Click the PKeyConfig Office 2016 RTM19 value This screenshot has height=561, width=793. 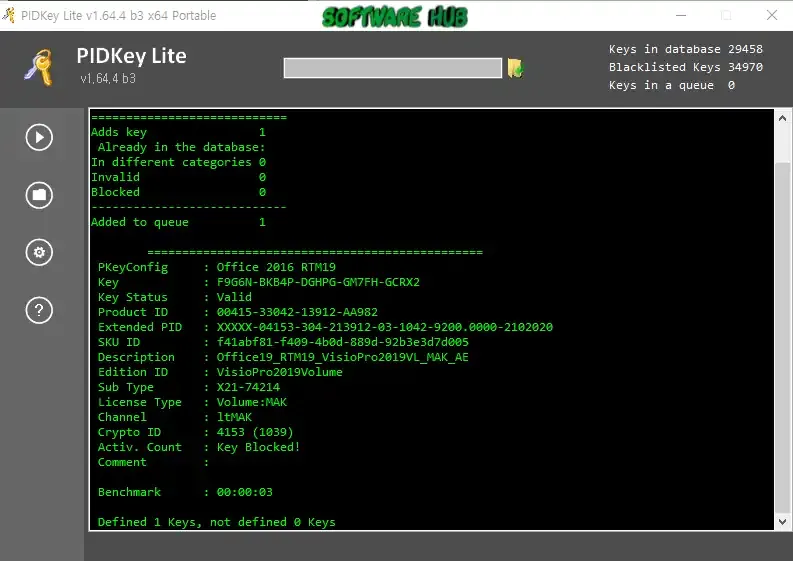tap(276, 267)
